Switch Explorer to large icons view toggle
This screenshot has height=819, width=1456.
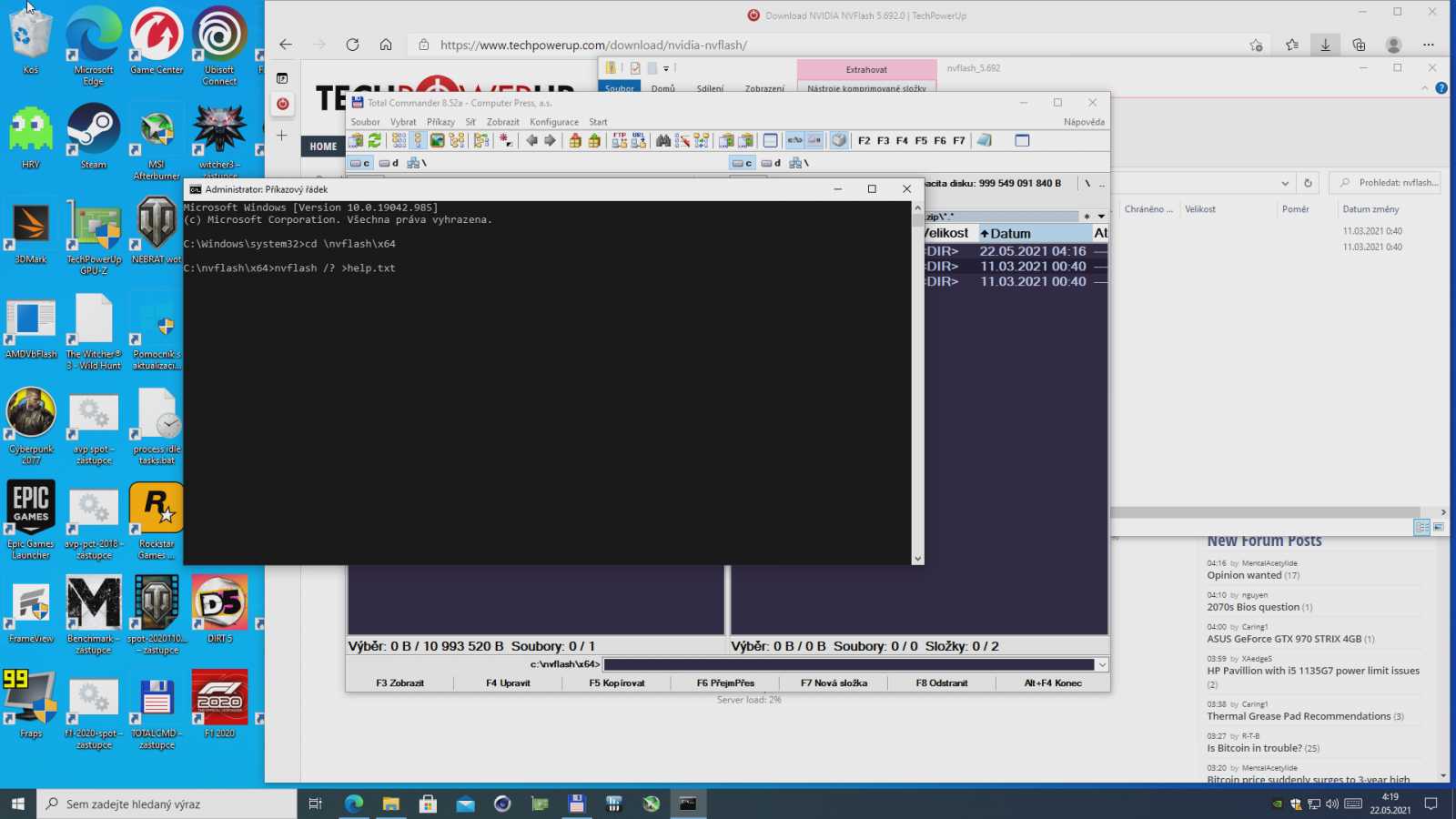coord(1439,527)
